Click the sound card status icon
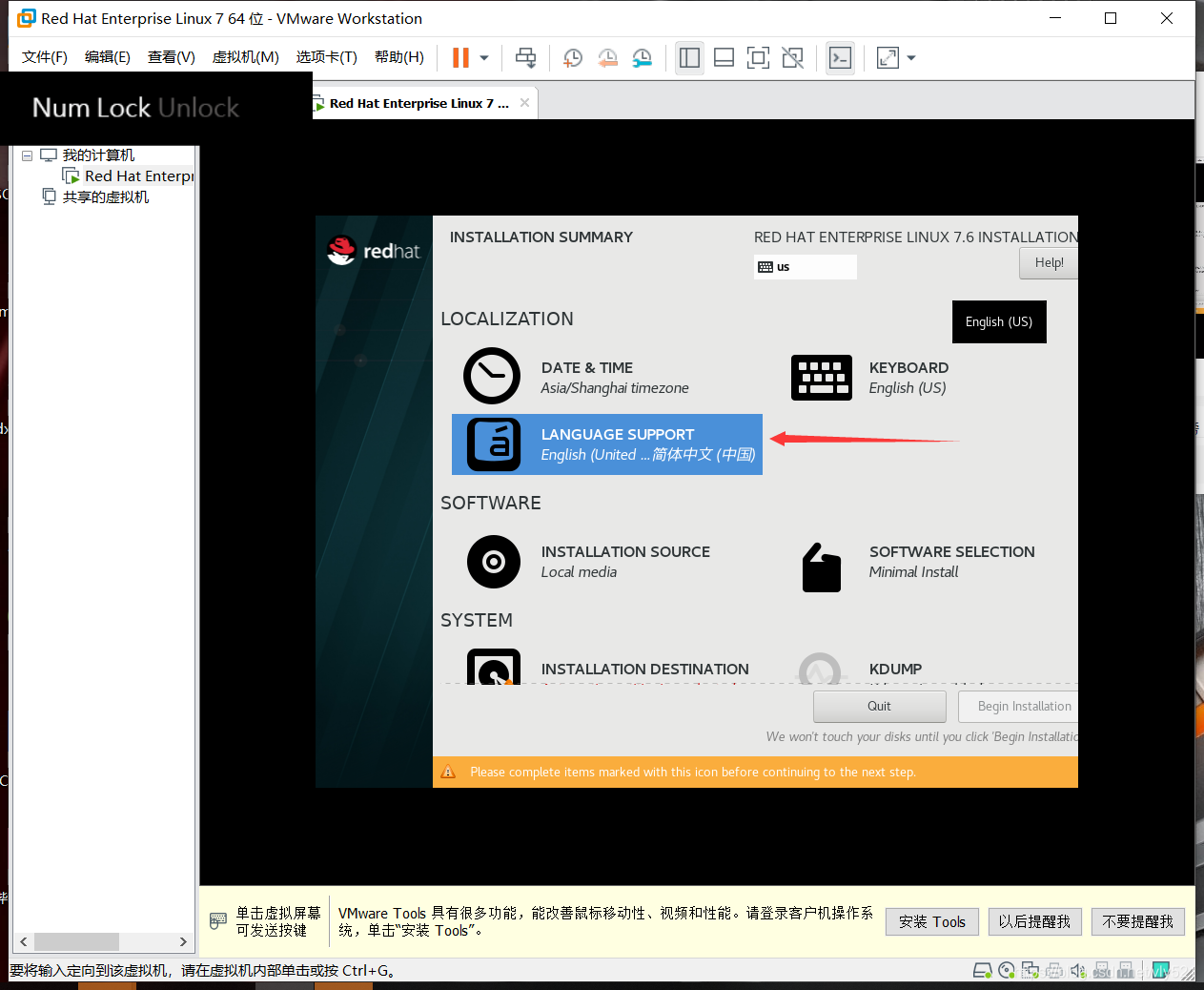This screenshot has height=990, width=1204. pyautogui.click(x=1078, y=971)
